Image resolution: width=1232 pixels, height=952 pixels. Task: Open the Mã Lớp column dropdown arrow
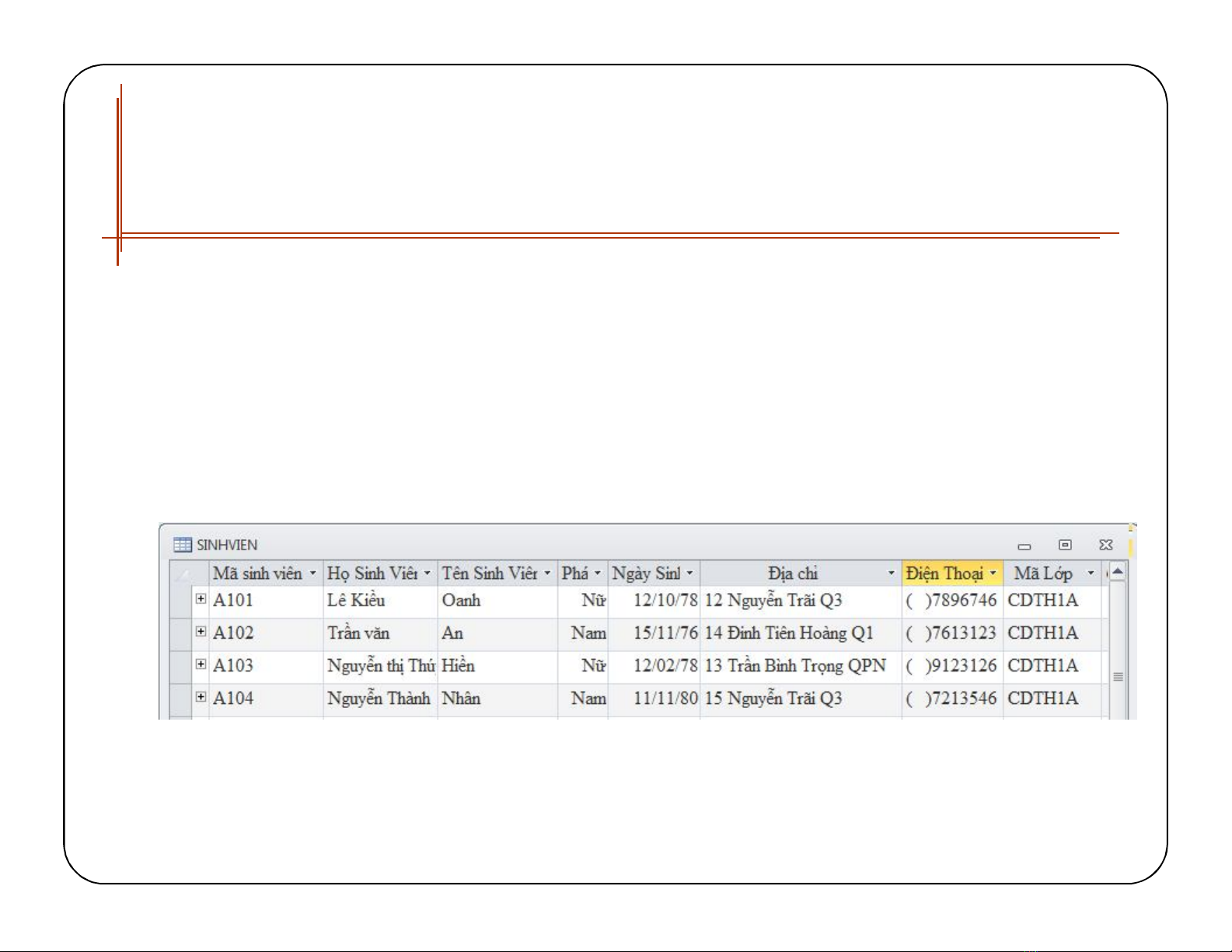click(1091, 574)
